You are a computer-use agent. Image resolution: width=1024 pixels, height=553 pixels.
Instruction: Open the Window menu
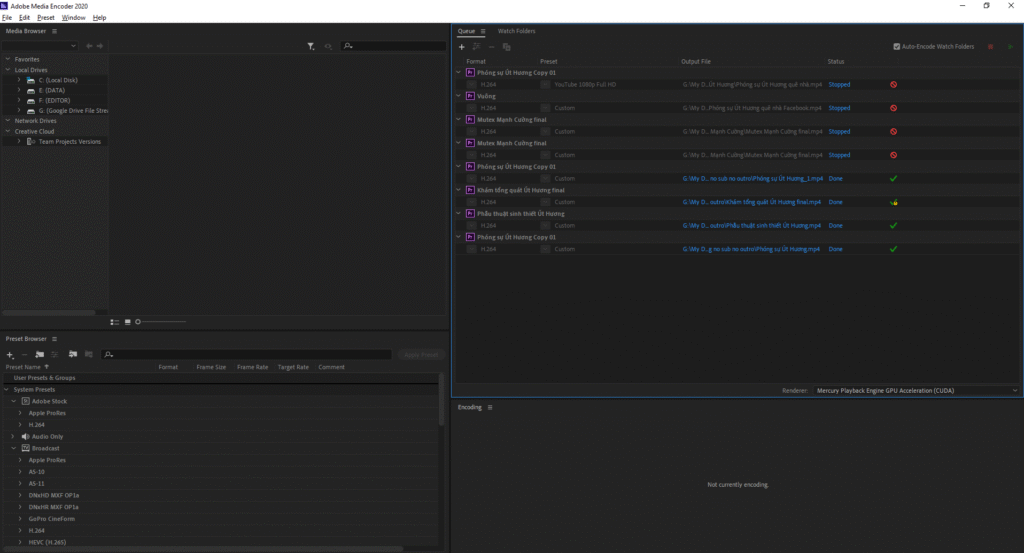73,18
